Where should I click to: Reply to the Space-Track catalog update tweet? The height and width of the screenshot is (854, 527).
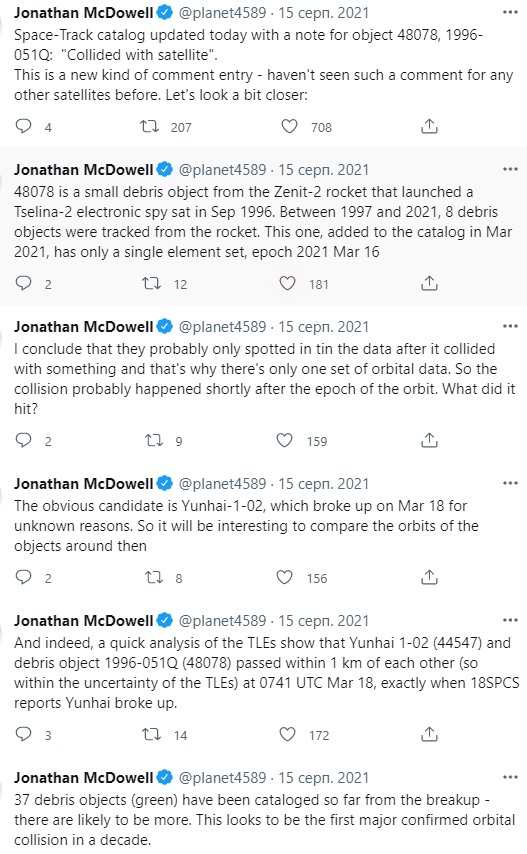point(23,126)
